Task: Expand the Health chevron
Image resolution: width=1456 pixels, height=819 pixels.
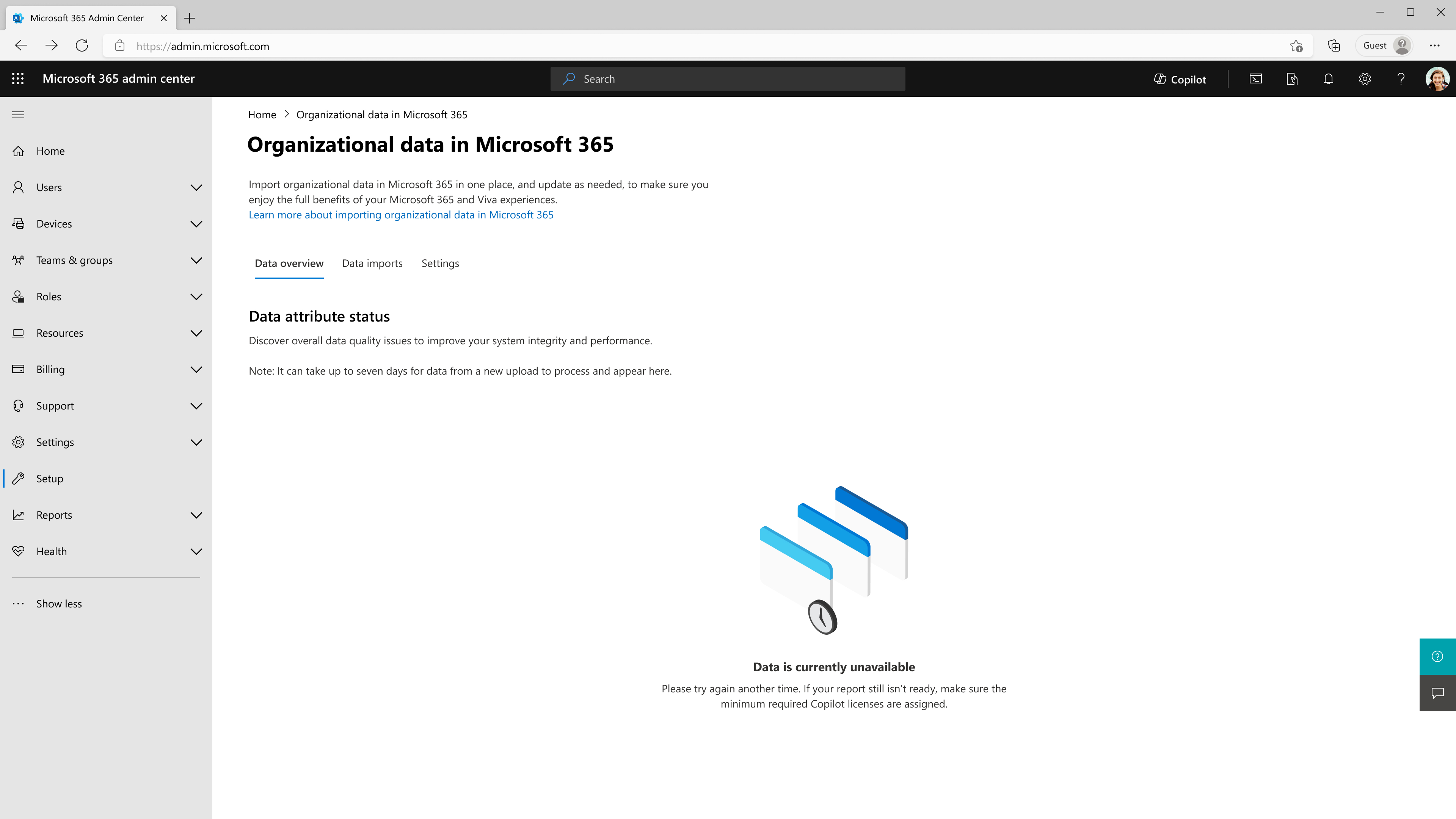Action: pyautogui.click(x=196, y=552)
